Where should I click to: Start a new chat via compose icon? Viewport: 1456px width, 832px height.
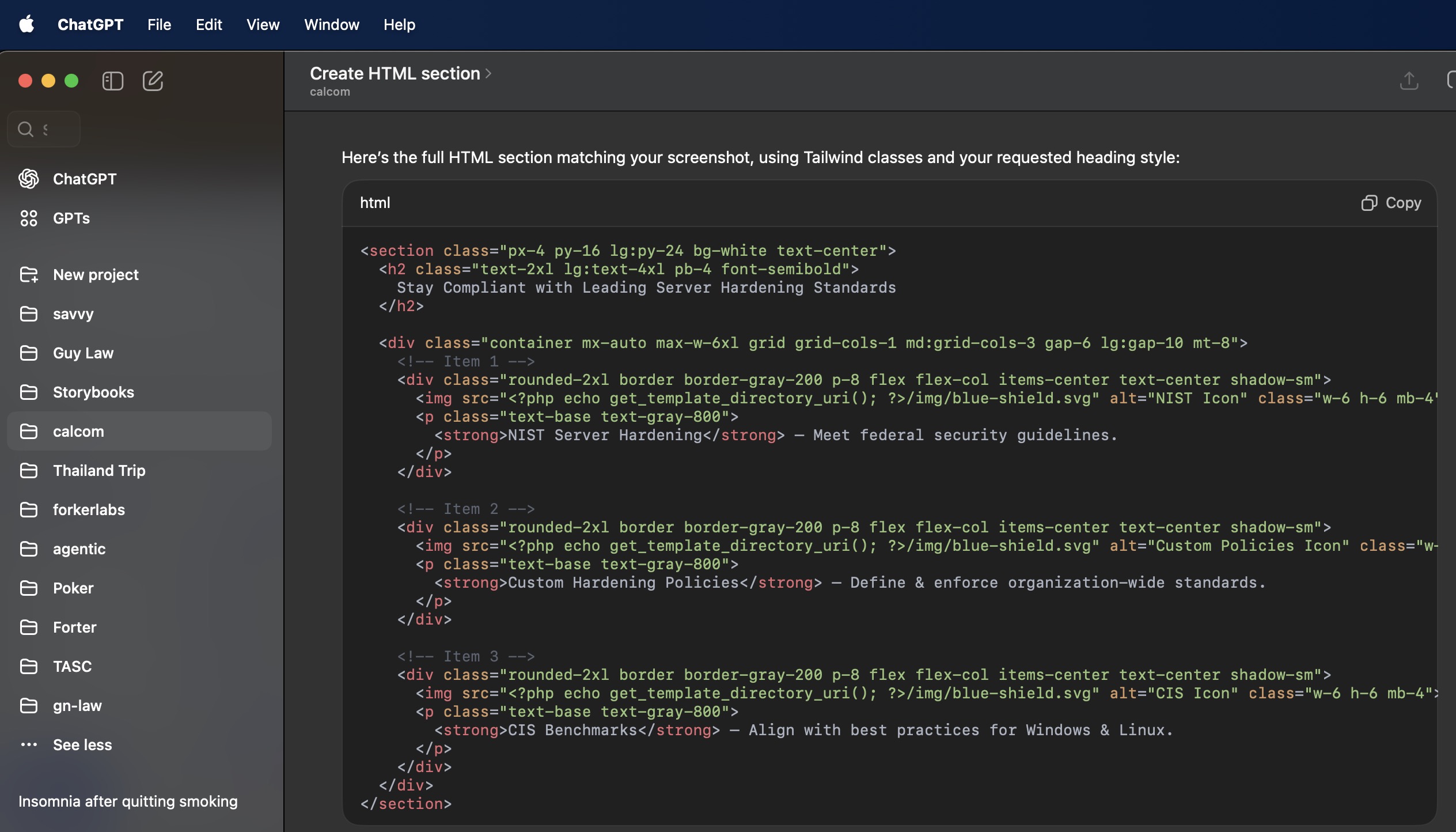click(153, 81)
